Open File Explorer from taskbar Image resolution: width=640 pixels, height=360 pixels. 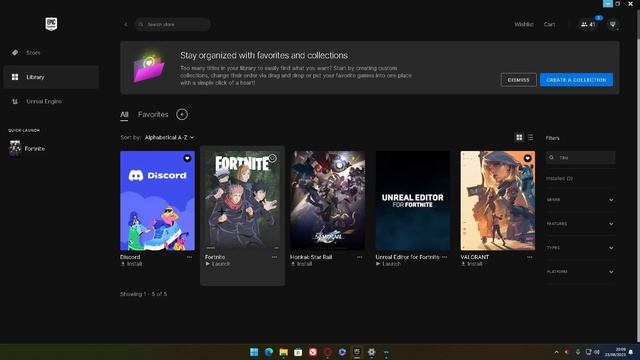(283, 352)
